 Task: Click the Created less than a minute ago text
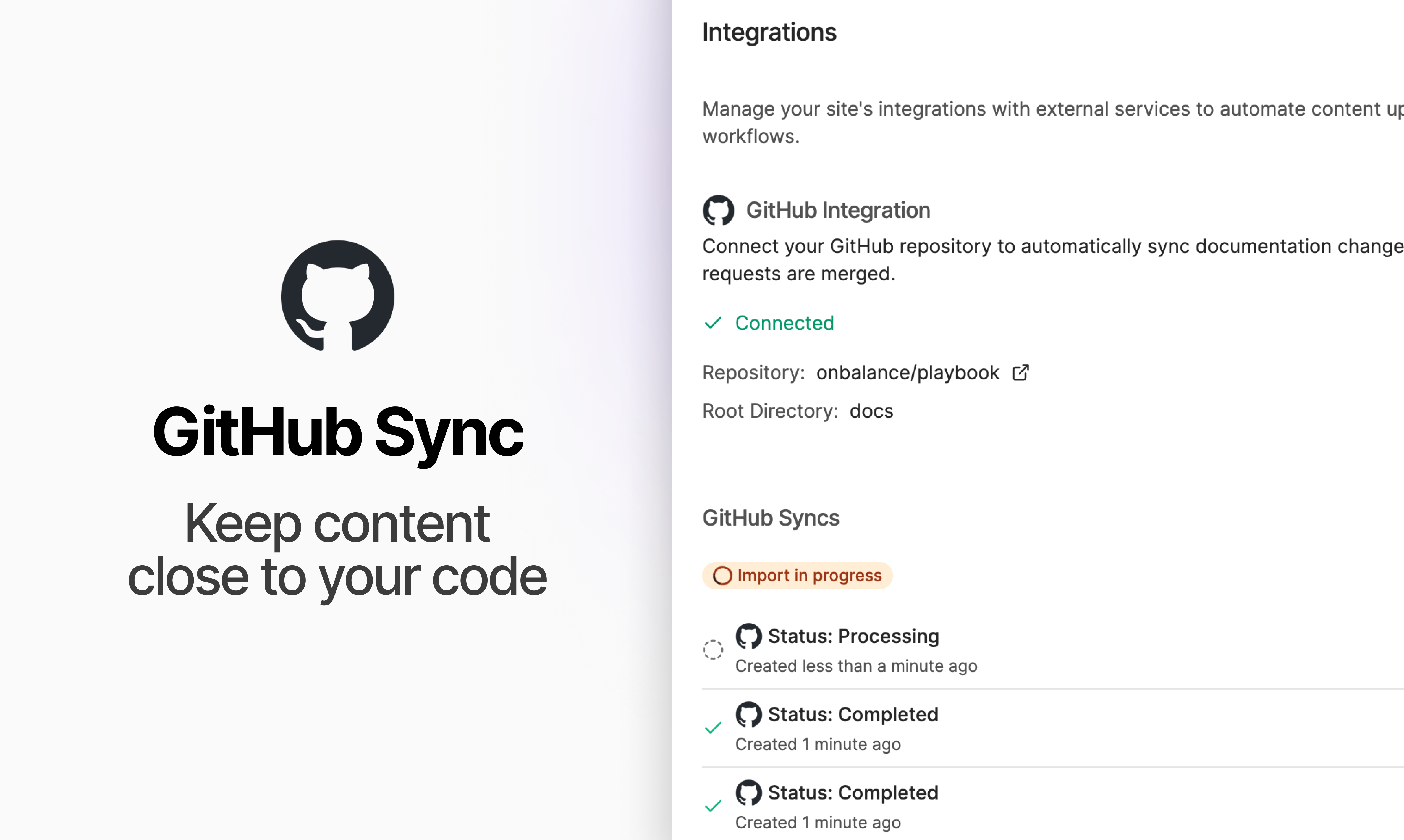click(856, 666)
